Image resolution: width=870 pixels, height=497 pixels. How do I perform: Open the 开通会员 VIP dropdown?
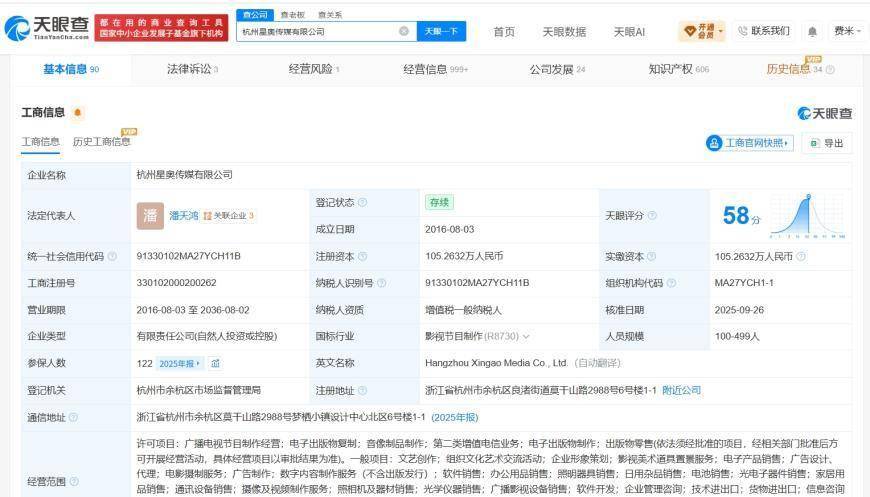click(702, 32)
